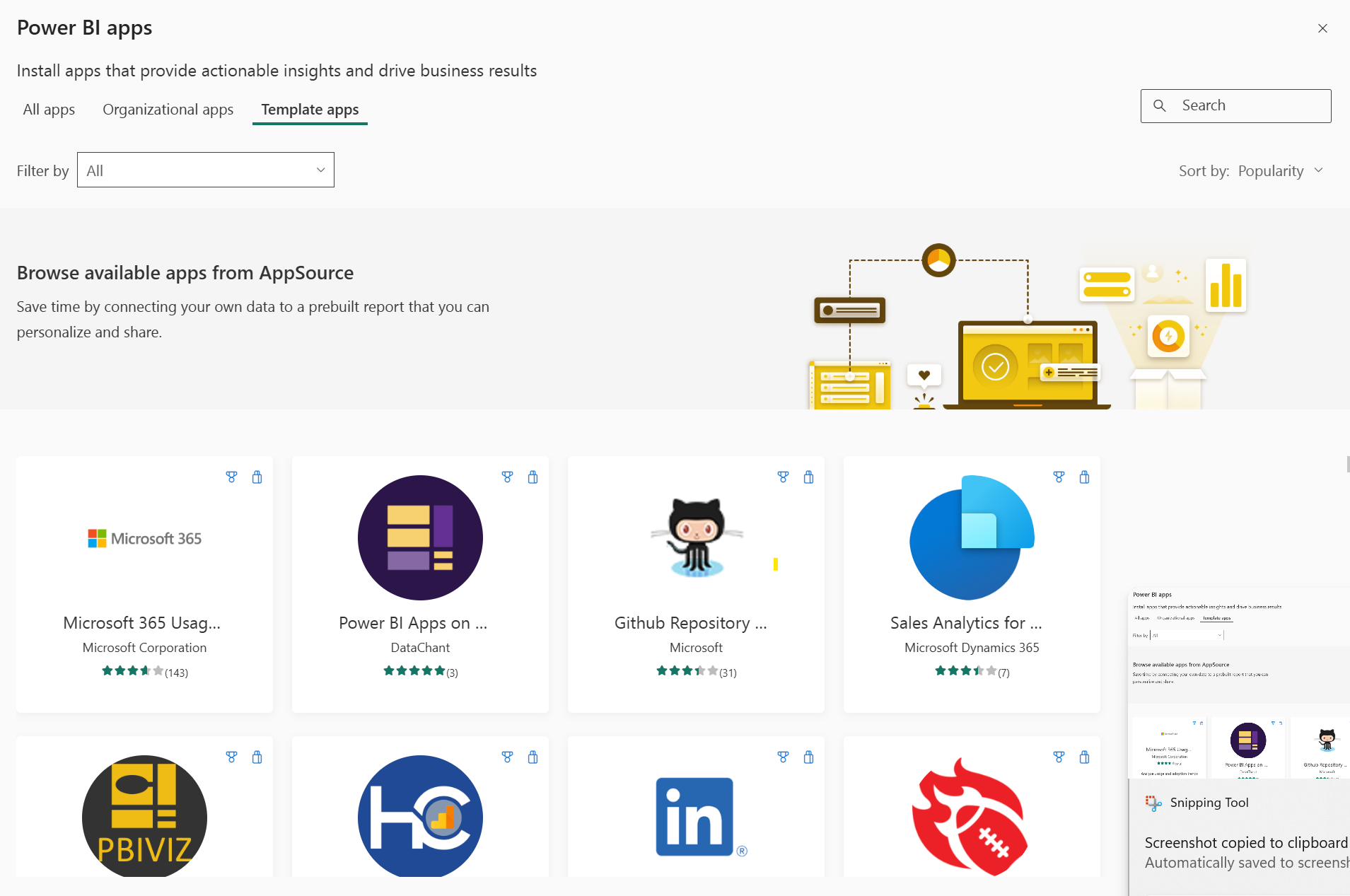Open the Sort by Popularity dropdown
Viewport: 1350px width, 896px height.
point(1280,170)
